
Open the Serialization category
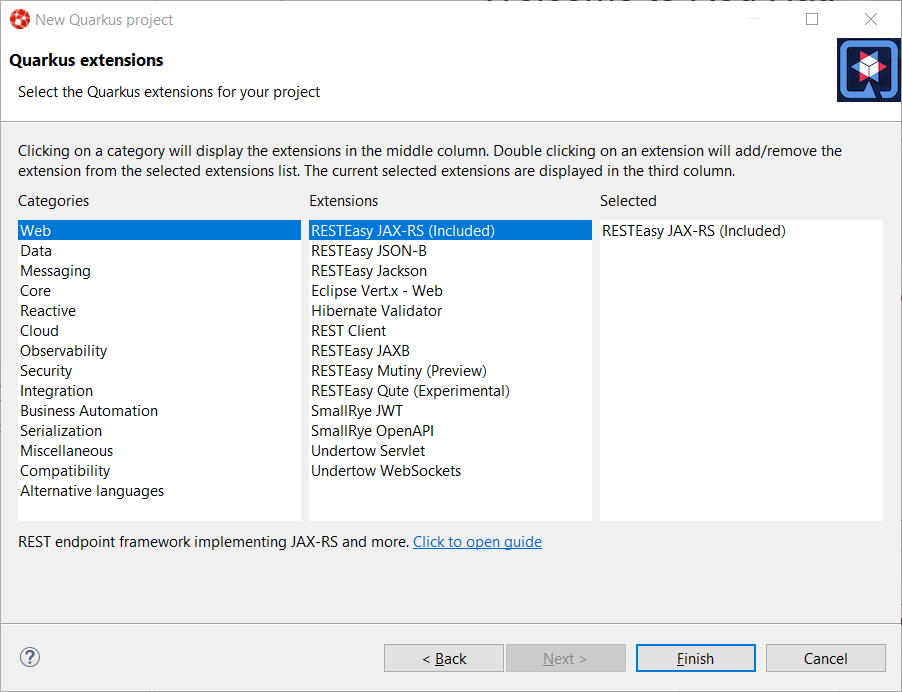[159, 430]
